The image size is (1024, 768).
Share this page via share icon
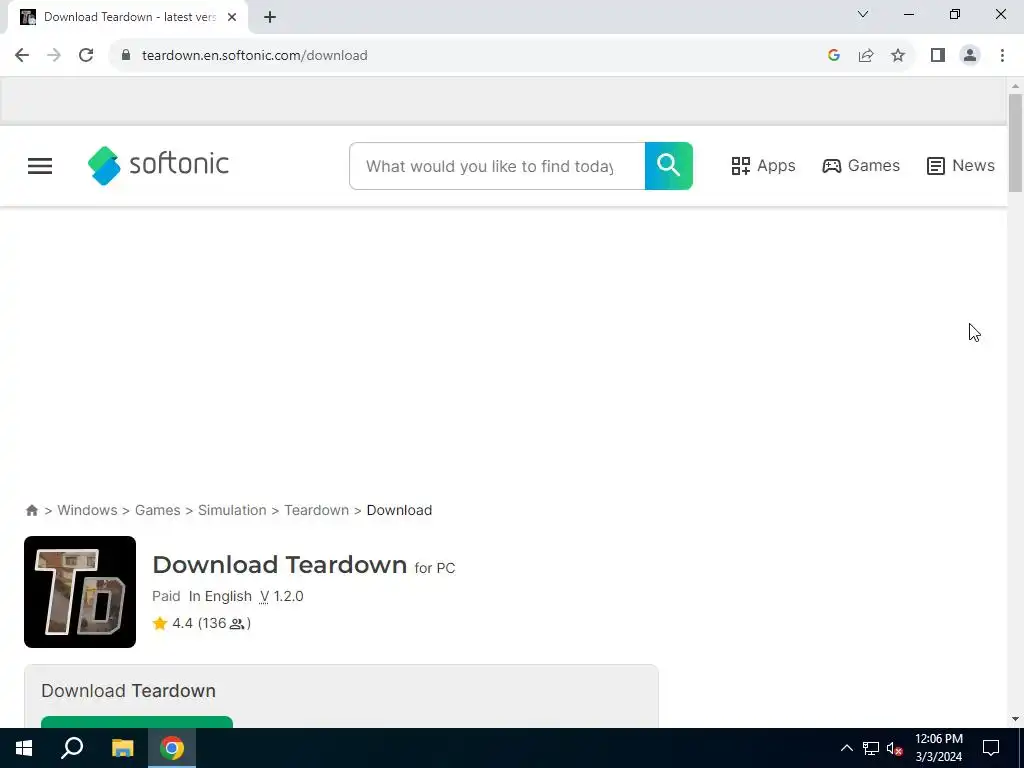[x=866, y=56]
